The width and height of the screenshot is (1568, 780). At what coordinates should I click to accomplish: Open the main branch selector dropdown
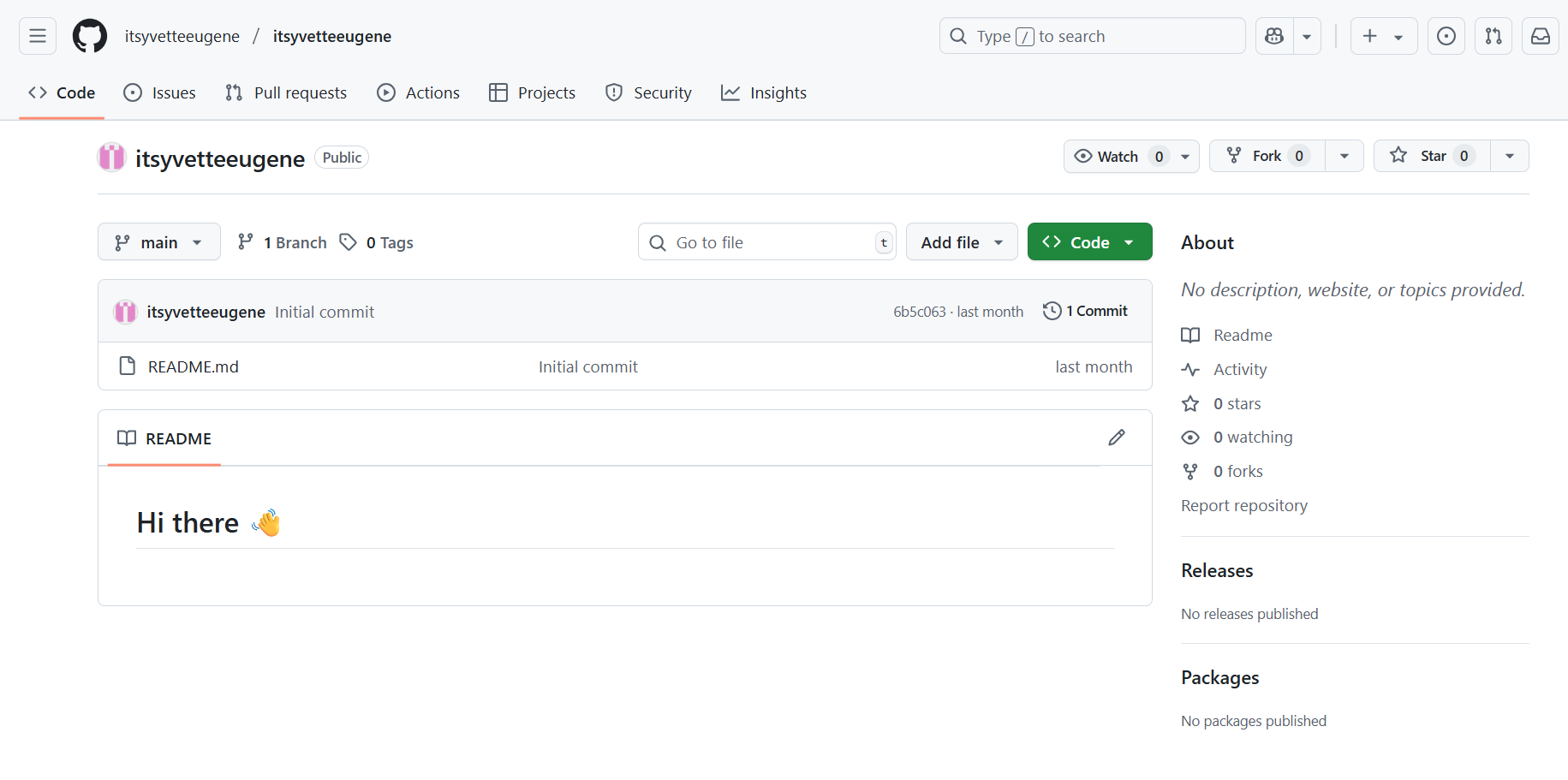click(158, 241)
